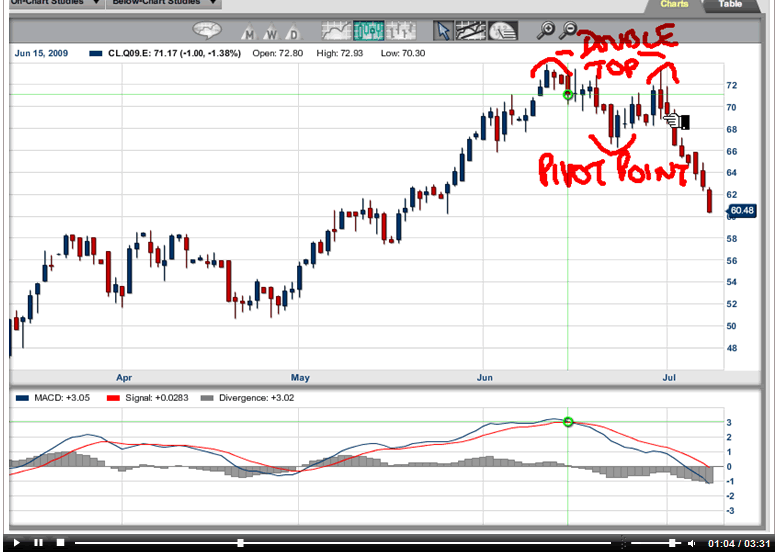Click the video progress seek handle
The height and width of the screenshot is (557, 777).
(x=240, y=543)
